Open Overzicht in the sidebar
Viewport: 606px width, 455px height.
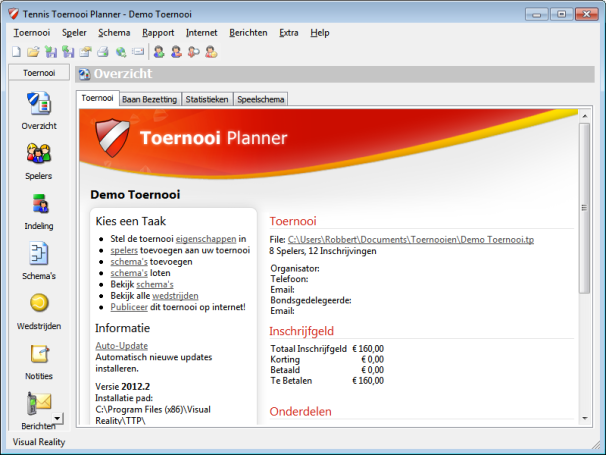tap(39, 111)
